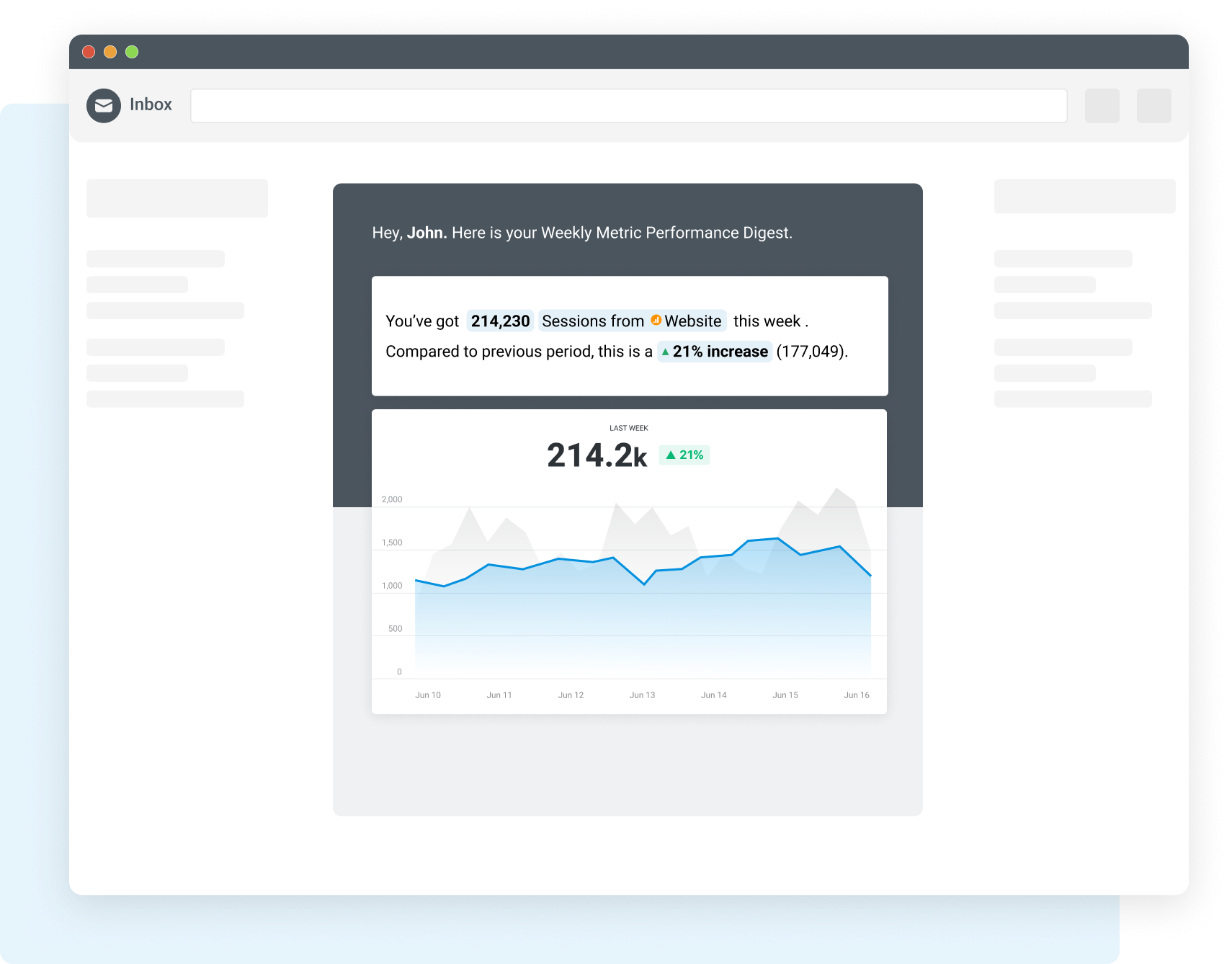Image resolution: width=1232 pixels, height=964 pixels.
Task: Click the Sessions from Website highlighted chip
Action: 632,321
